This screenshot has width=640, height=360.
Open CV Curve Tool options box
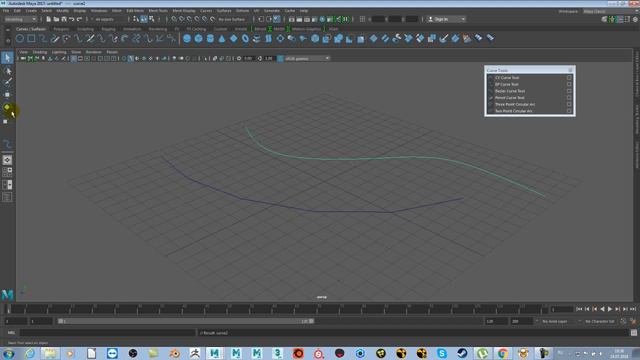(569, 78)
